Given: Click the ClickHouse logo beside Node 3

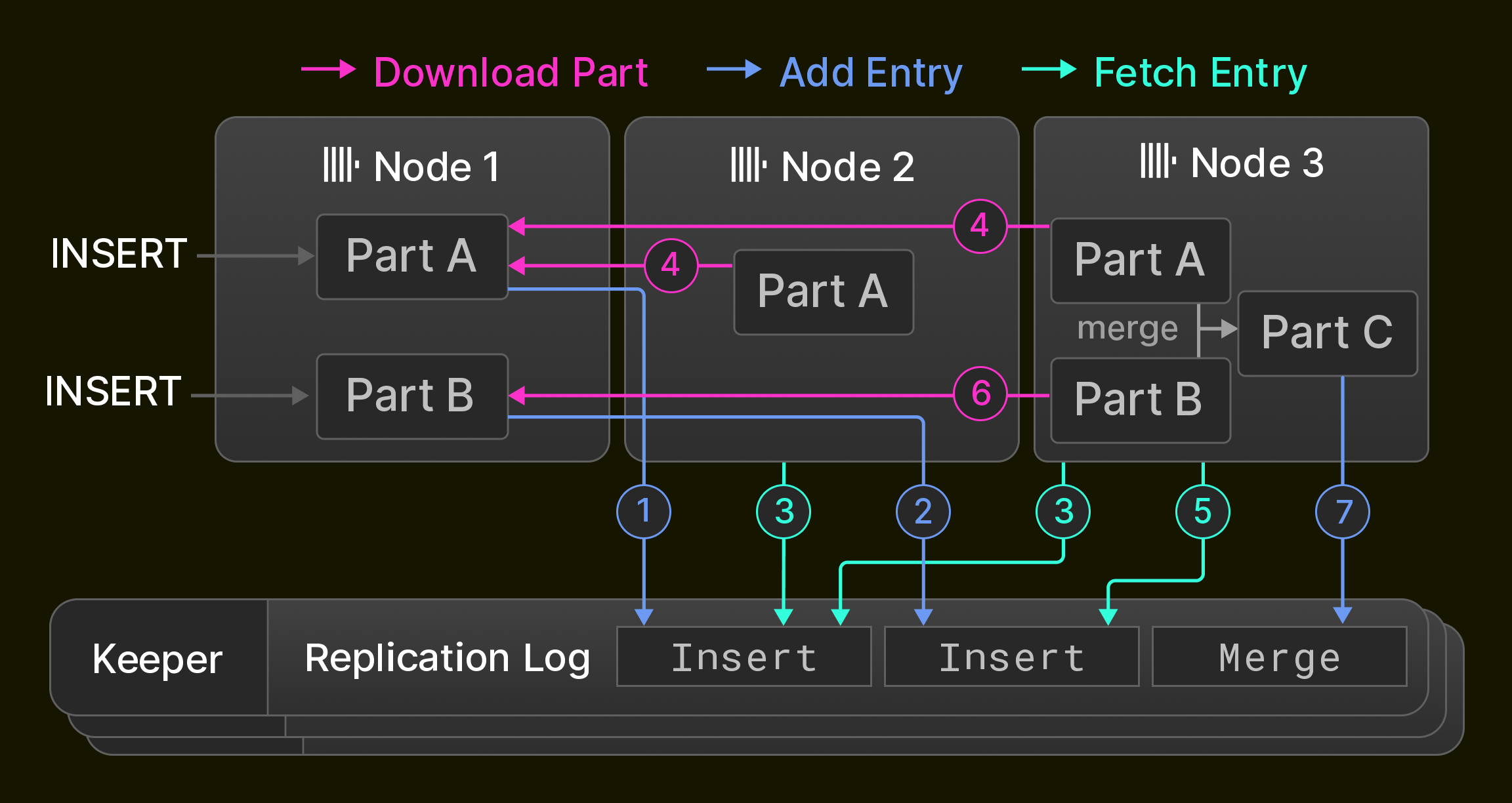Looking at the screenshot, I should click(1158, 161).
